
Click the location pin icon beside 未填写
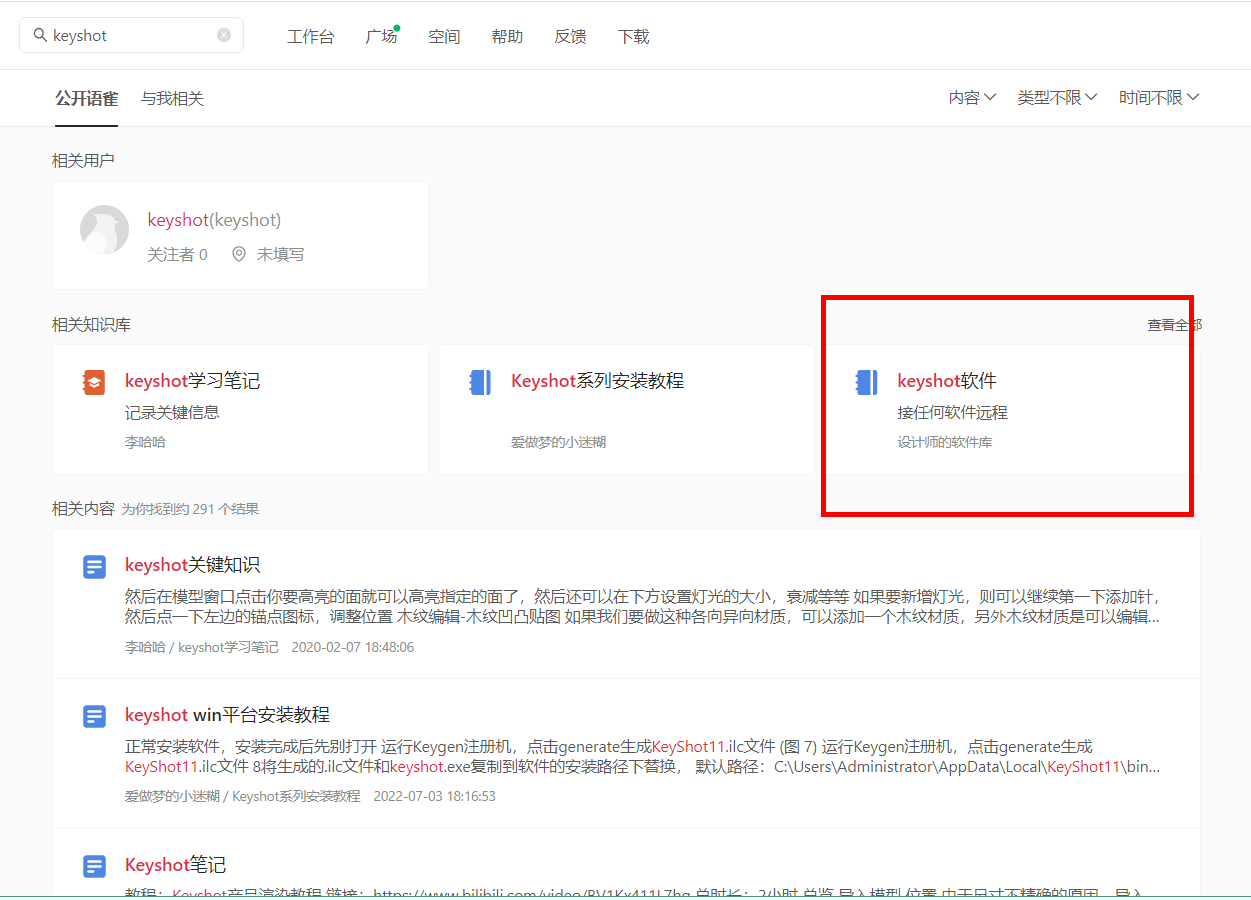(238, 254)
